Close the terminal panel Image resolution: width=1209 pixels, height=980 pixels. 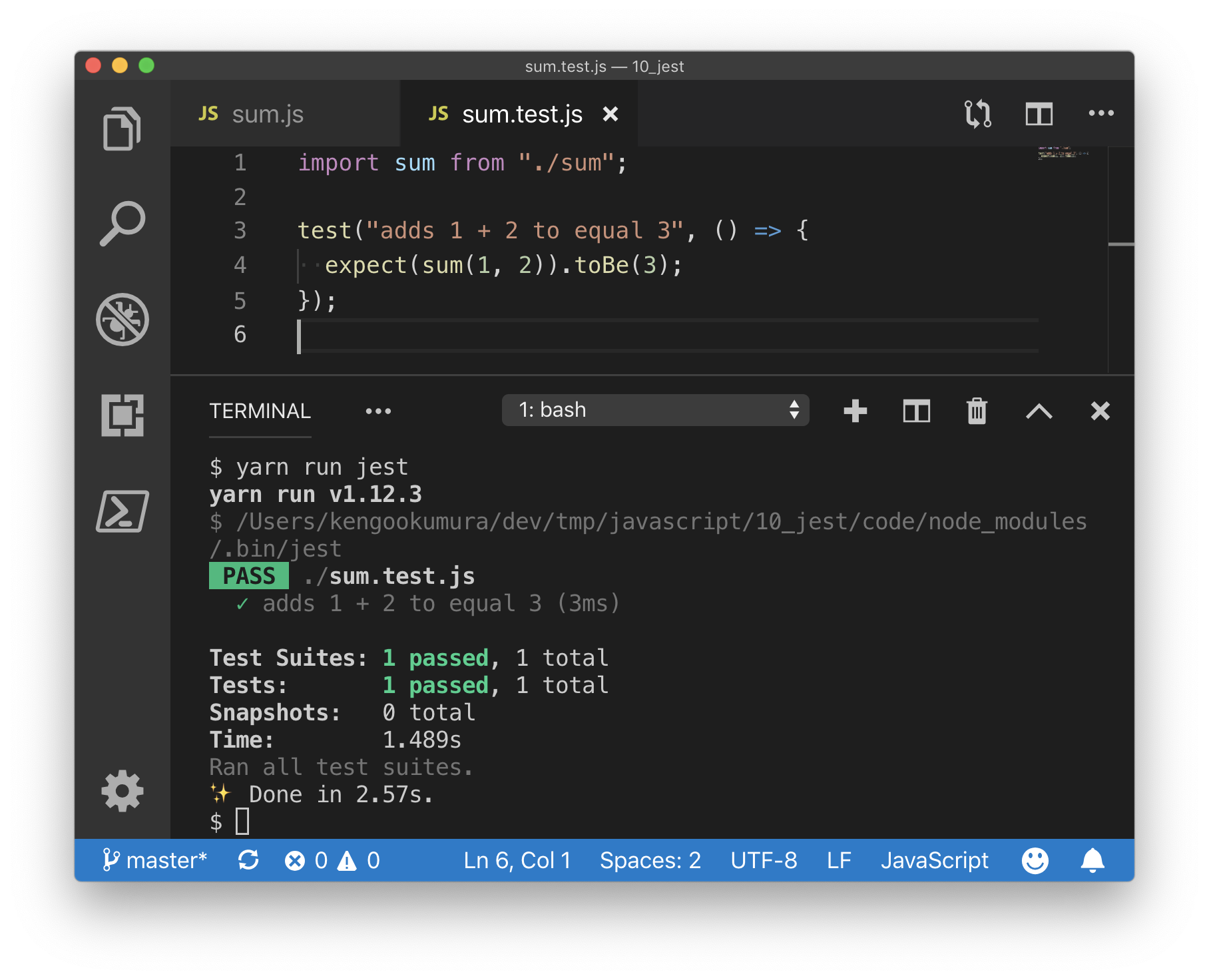(x=1100, y=411)
